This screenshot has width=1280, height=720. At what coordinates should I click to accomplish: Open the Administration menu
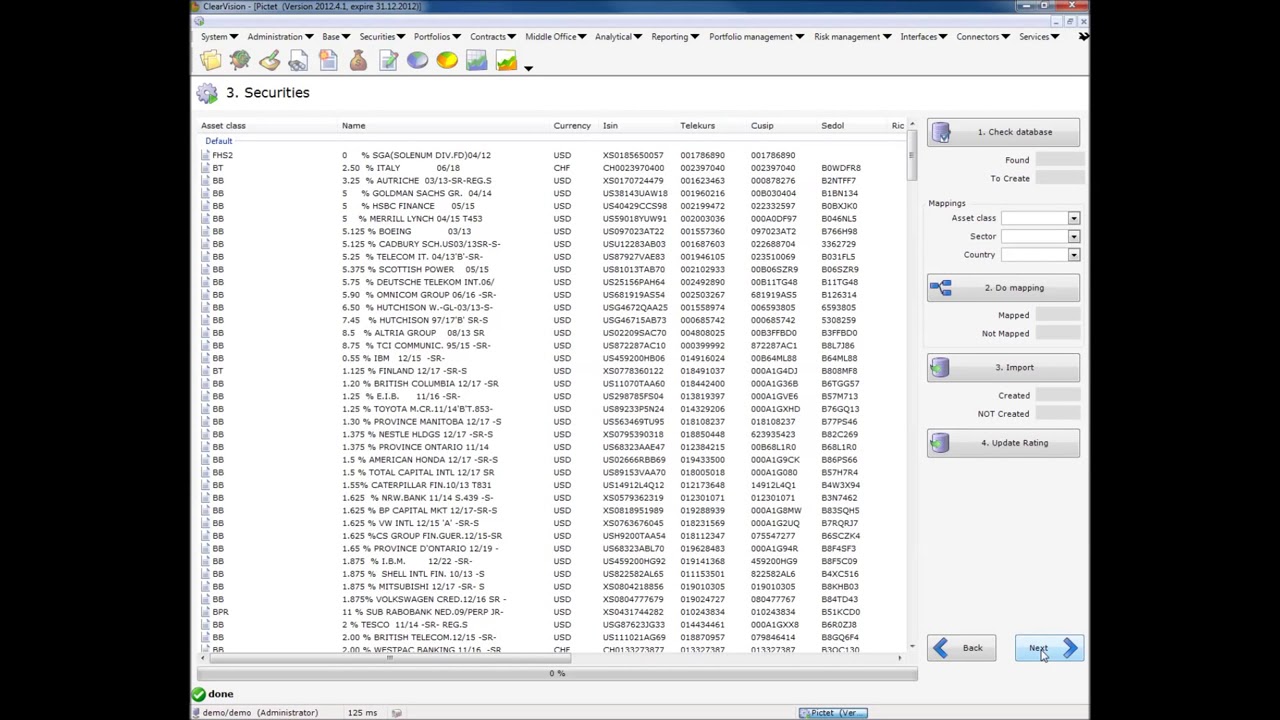[280, 37]
